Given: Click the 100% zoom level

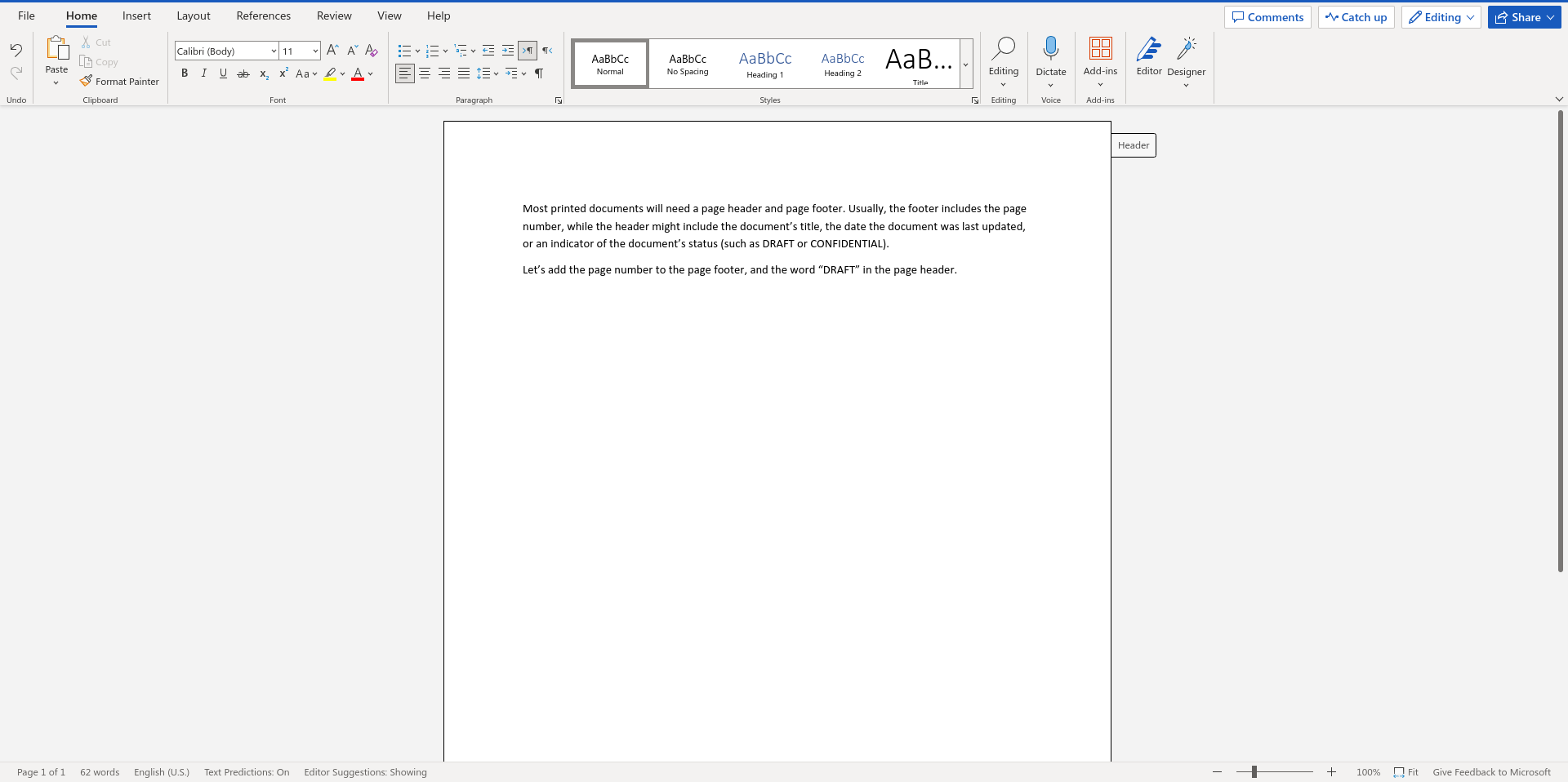Looking at the screenshot, I should click(1368, 772).
